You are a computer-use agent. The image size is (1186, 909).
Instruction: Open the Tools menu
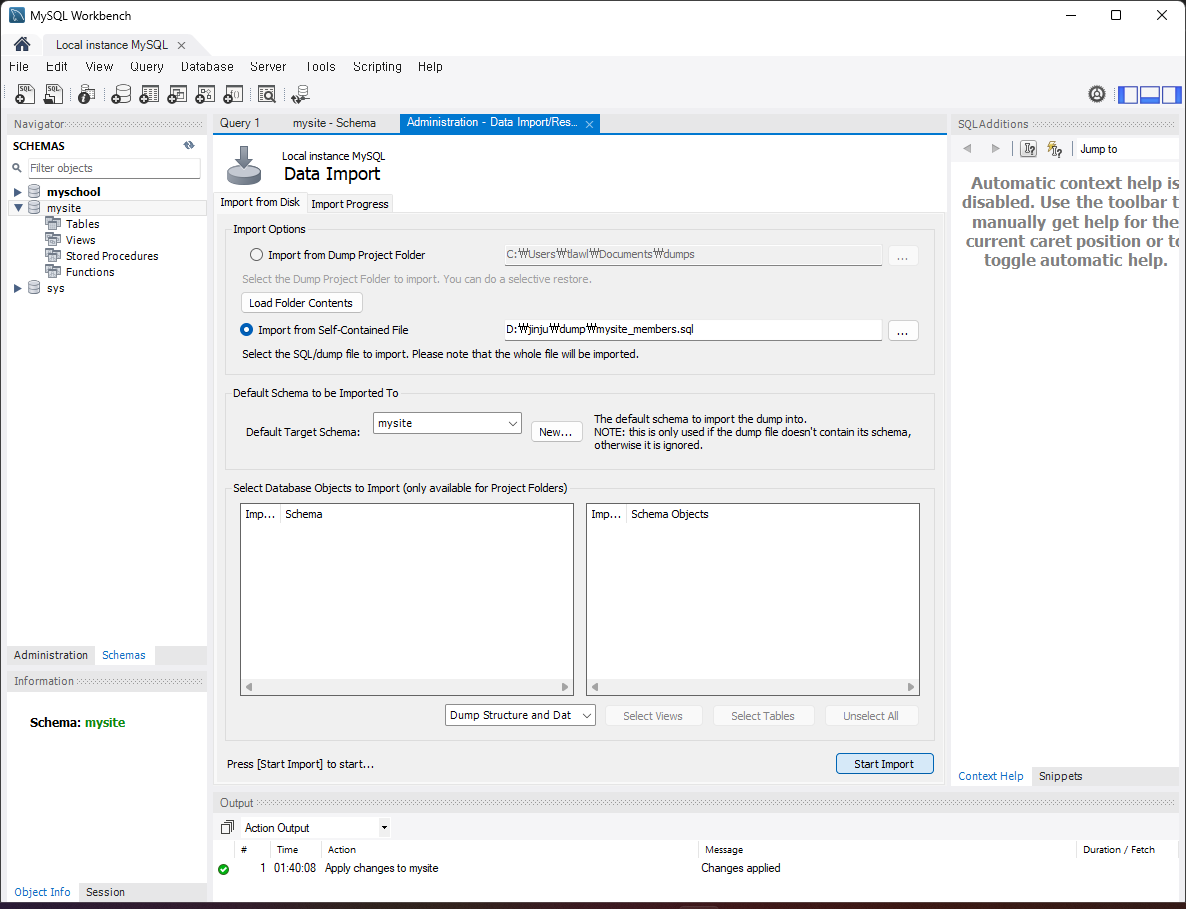tap(321, 67)
